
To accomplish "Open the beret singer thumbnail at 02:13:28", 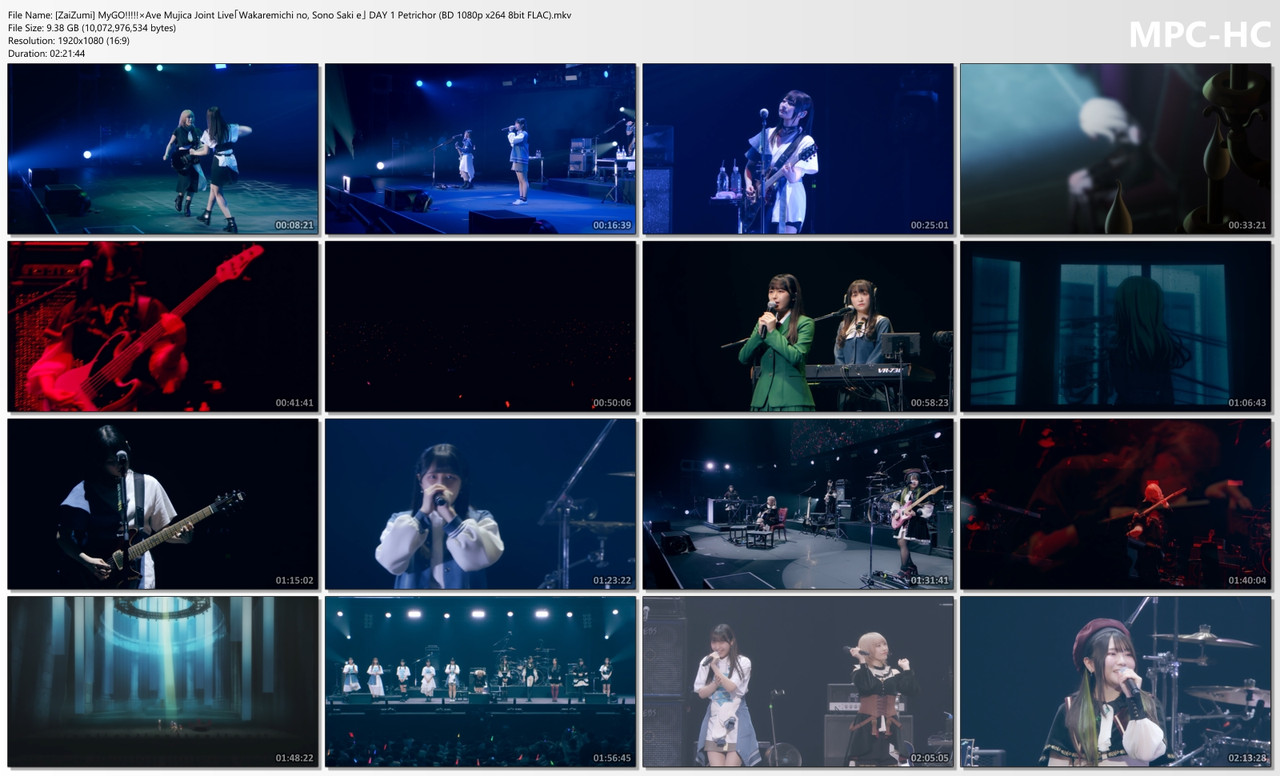I will pyautogui.click(x=1116, y=682).
